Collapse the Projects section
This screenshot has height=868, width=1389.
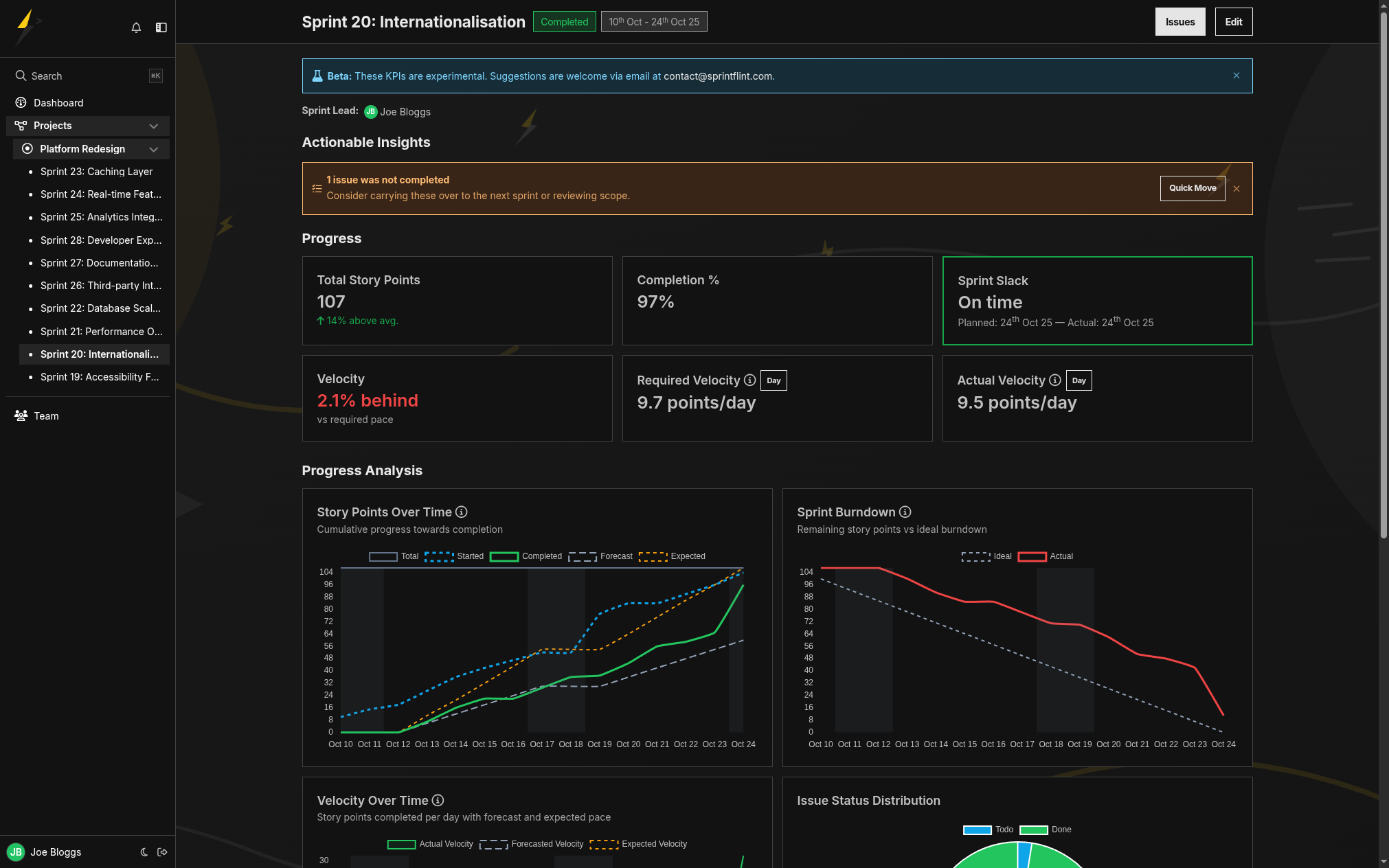pos(154,126)
